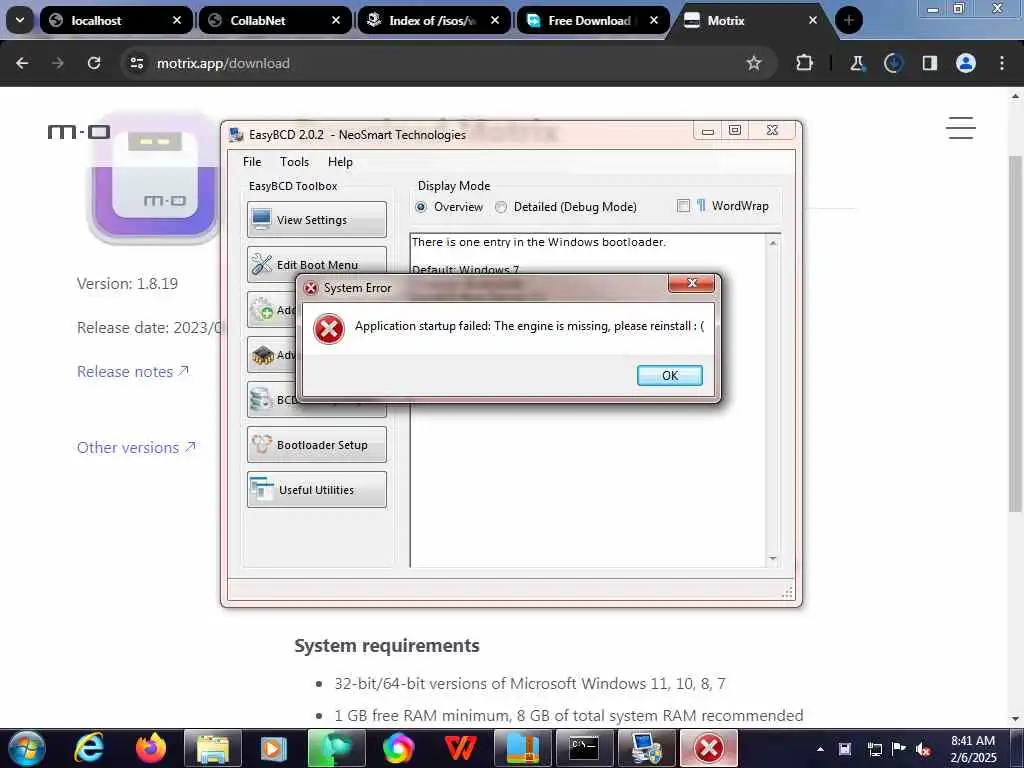Image resolution: width=1024 pixels, height=768 pixels.
Task: Click the browser page vertical scrollbar
Action: click(1016, 333)
